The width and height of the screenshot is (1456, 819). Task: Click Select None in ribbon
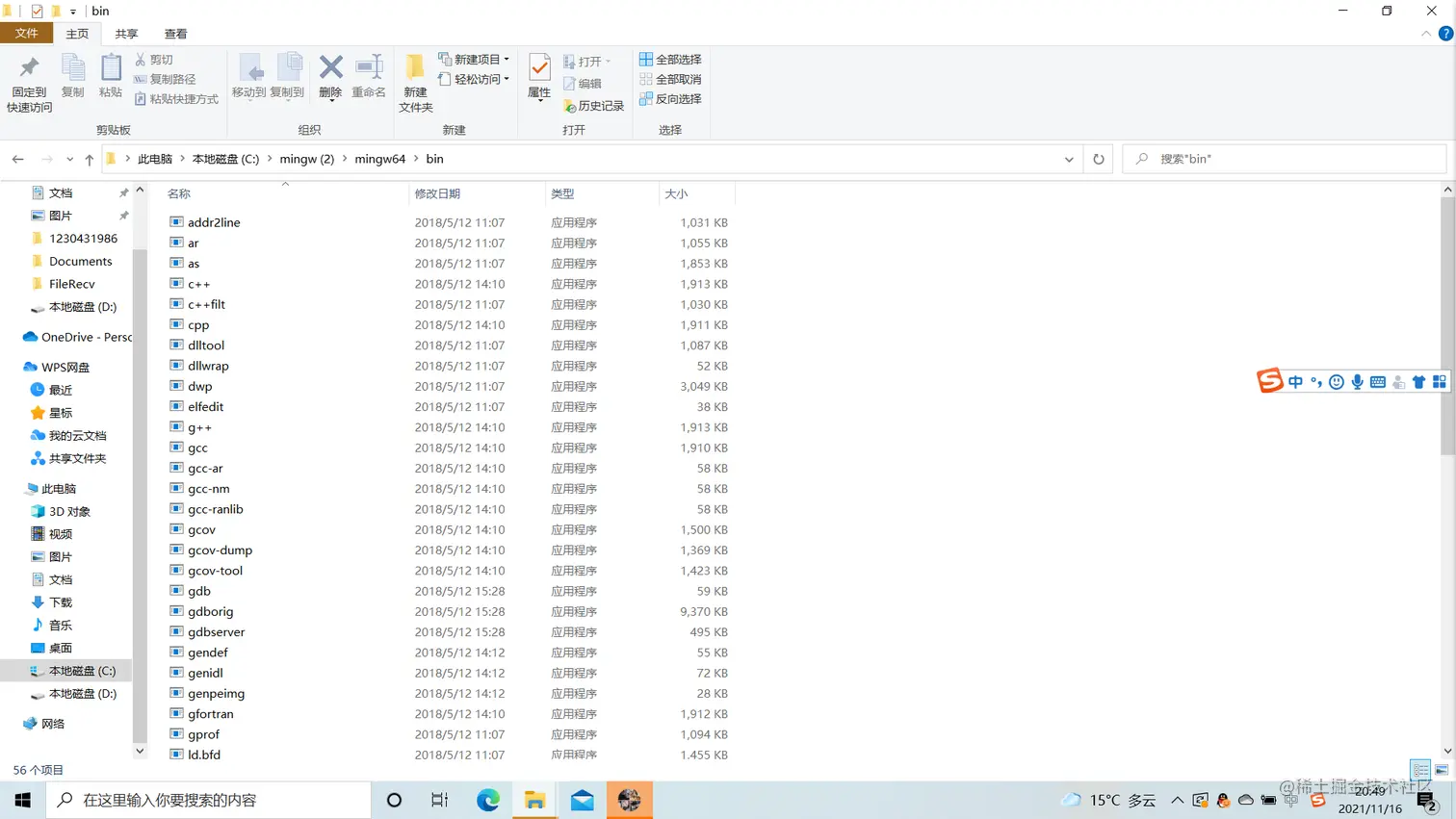pos(670,79)
